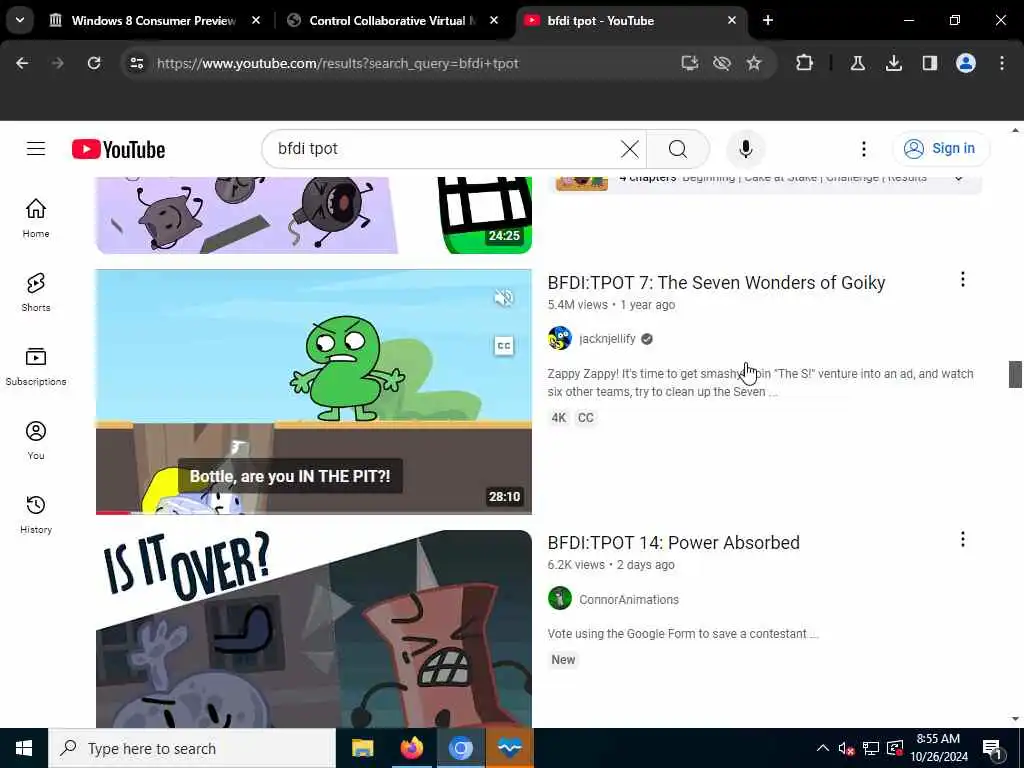Open BFDI:TPOT 14: Power Absorbed title
1024x768 pixels.
coord(673,543)
